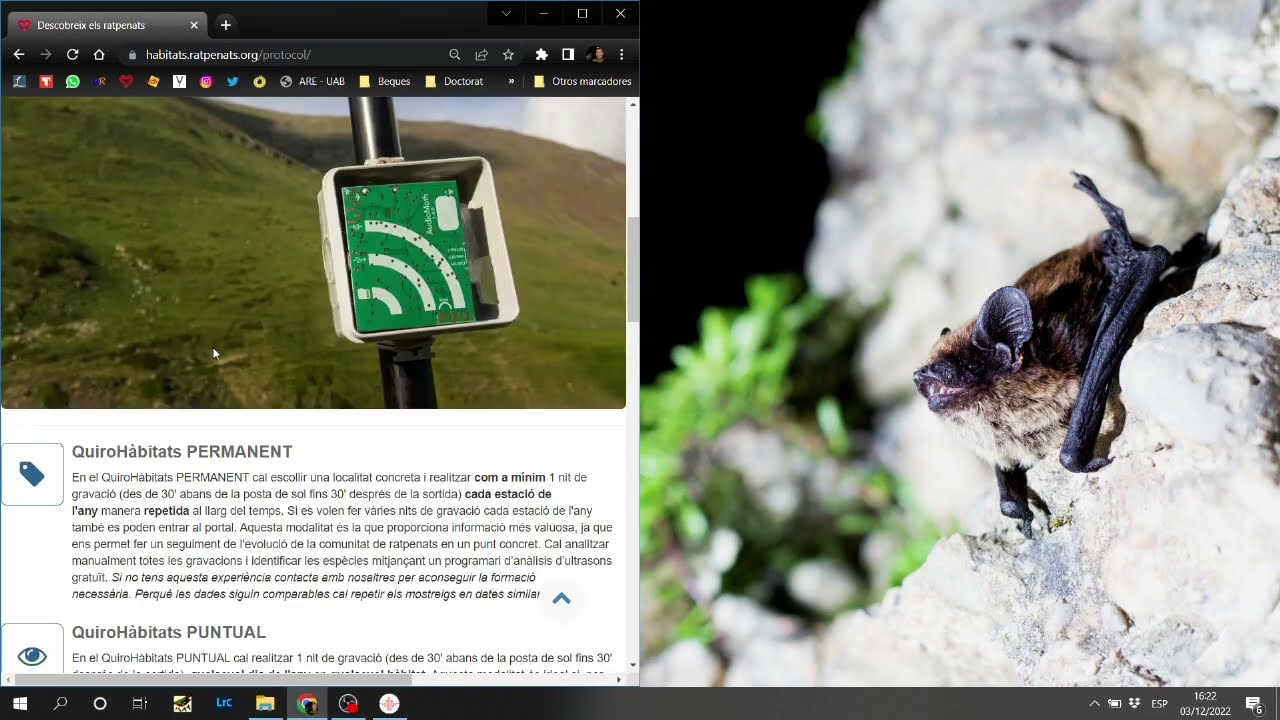Viewport: 1280px width, 720px height.
Task: Open the Twitter bookmark
Action: coord(233,82)
